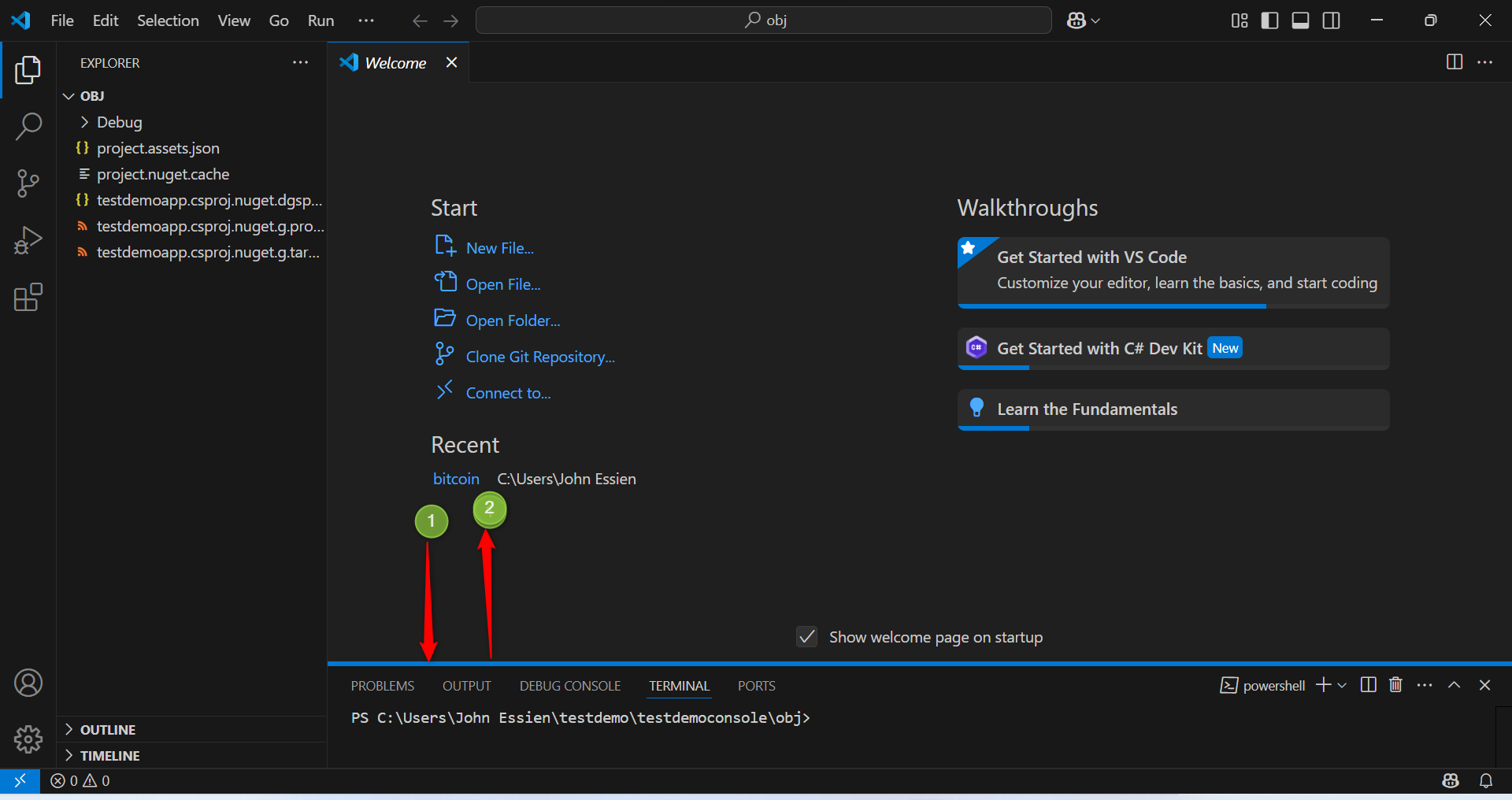Open the Search view in activity bar

(28, 126)
